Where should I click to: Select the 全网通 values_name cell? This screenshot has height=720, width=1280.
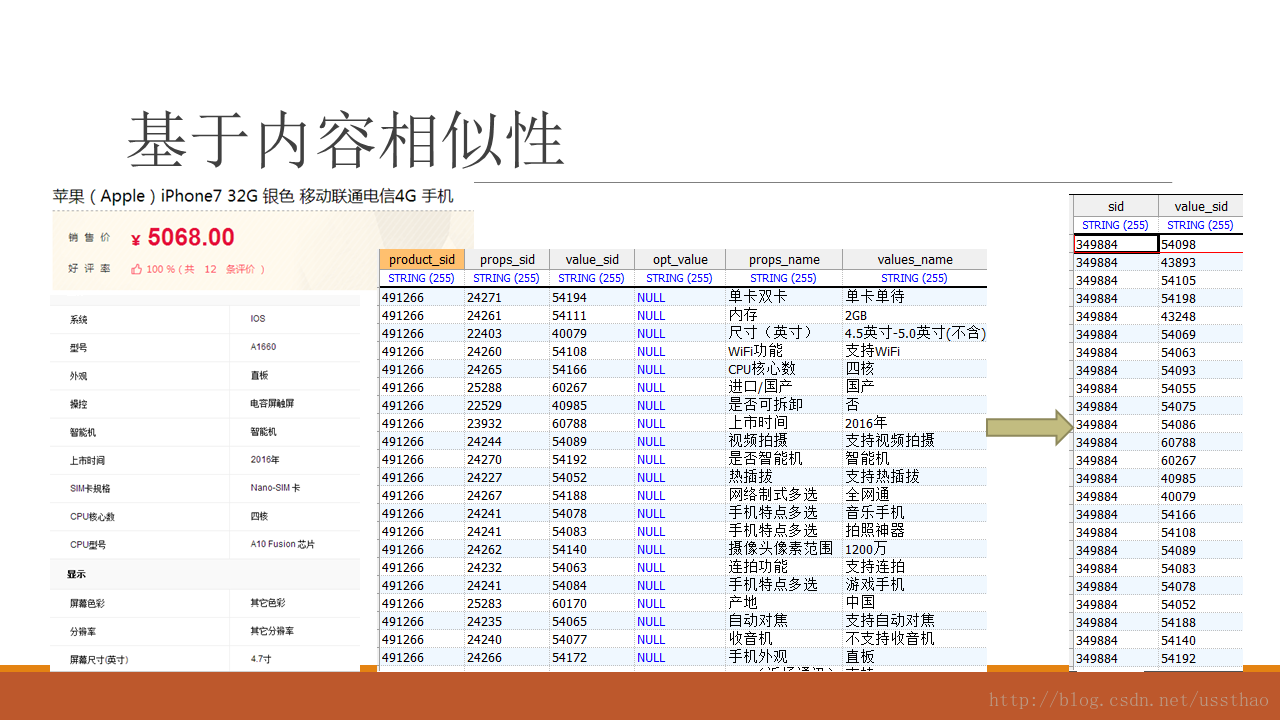pos(915,495)
